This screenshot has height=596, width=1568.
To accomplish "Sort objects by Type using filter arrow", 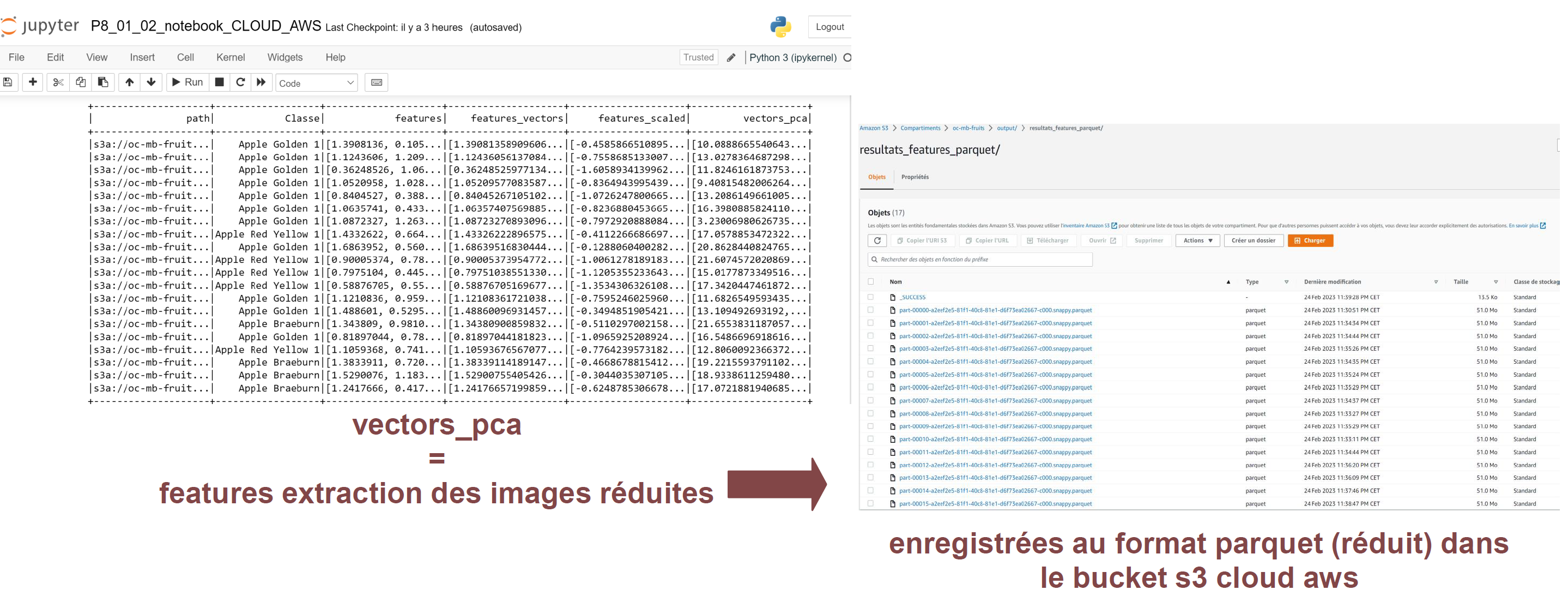I will click(1287, 281).
